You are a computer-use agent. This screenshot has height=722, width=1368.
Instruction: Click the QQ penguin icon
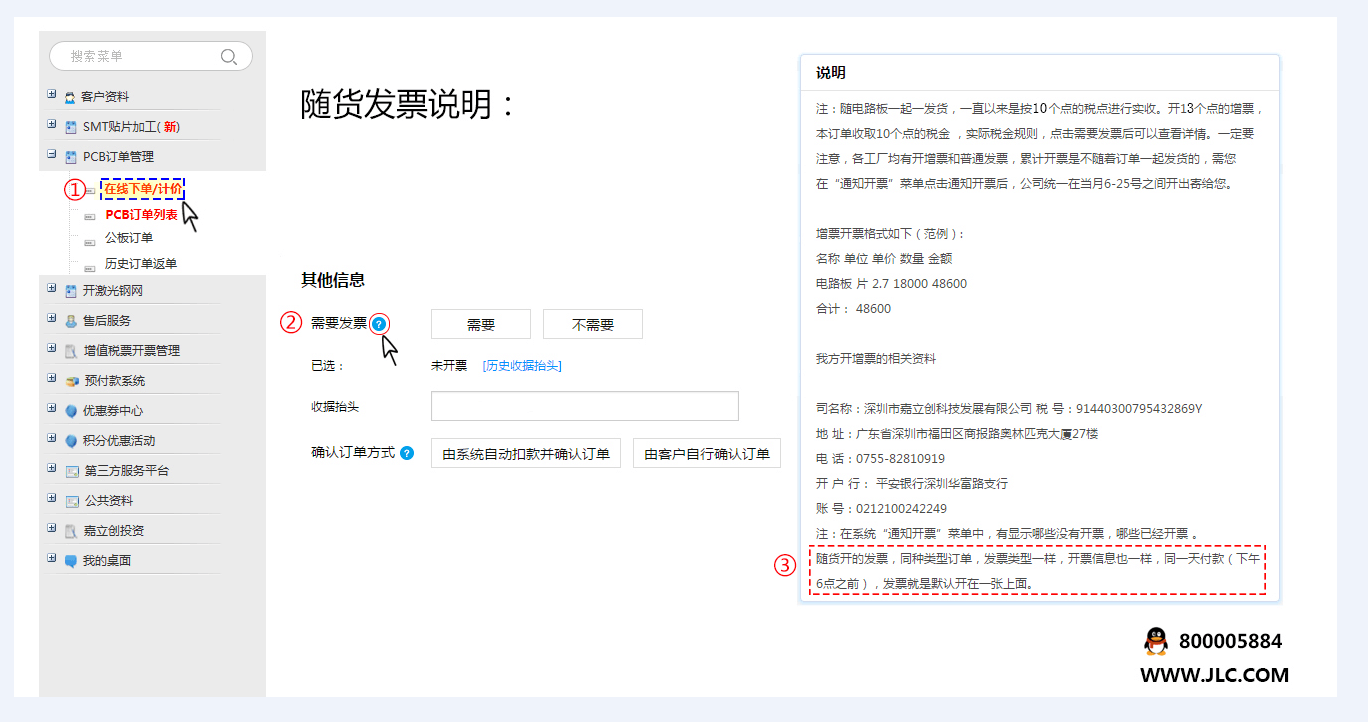click(1155, 641)
